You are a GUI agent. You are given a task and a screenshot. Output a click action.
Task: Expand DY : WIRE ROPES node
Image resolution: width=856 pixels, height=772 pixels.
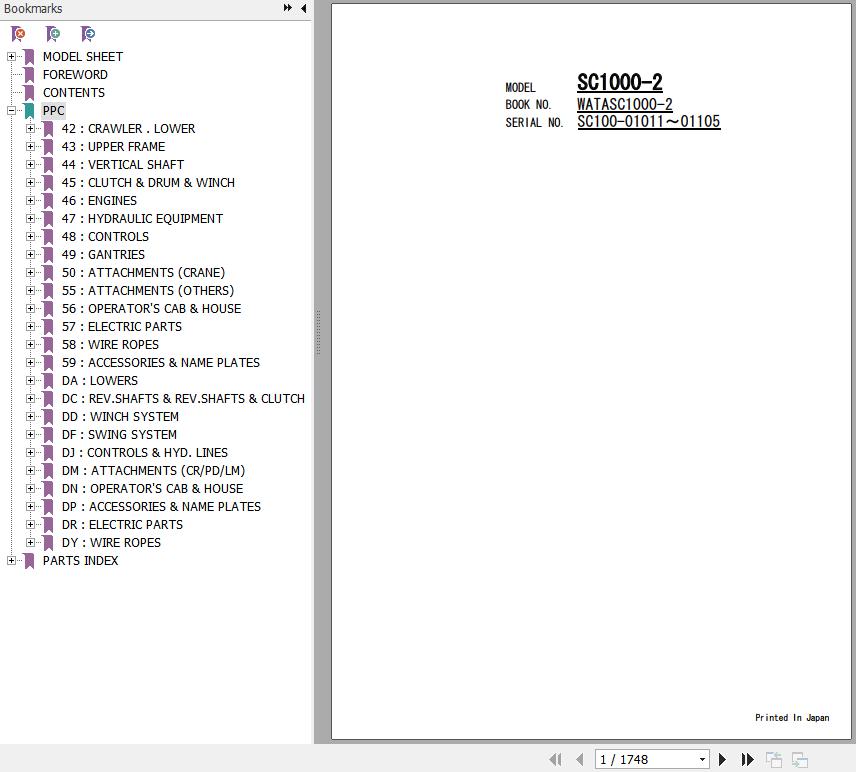coord(30,542)
